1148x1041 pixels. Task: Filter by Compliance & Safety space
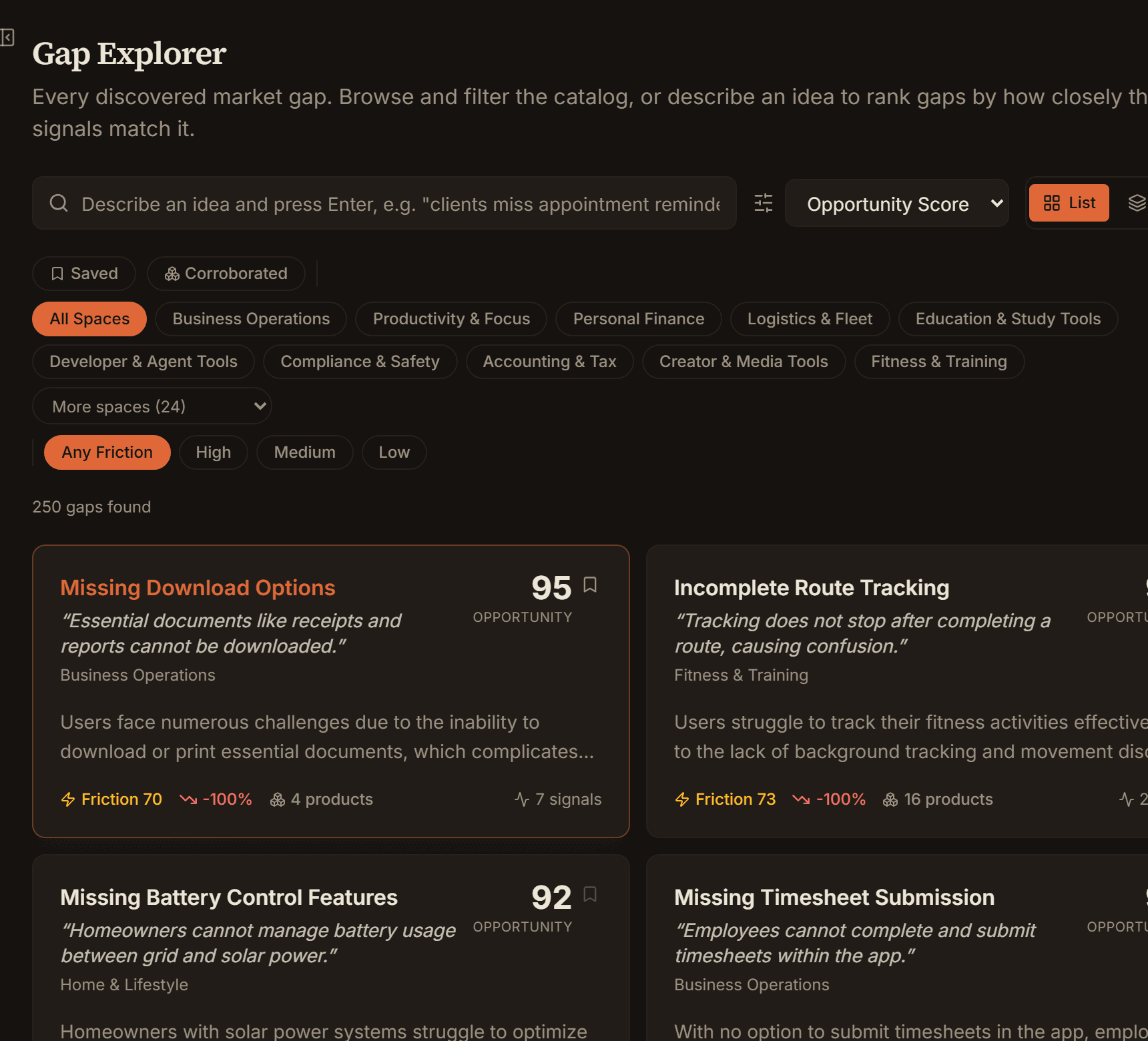click(x=360, y=362)
